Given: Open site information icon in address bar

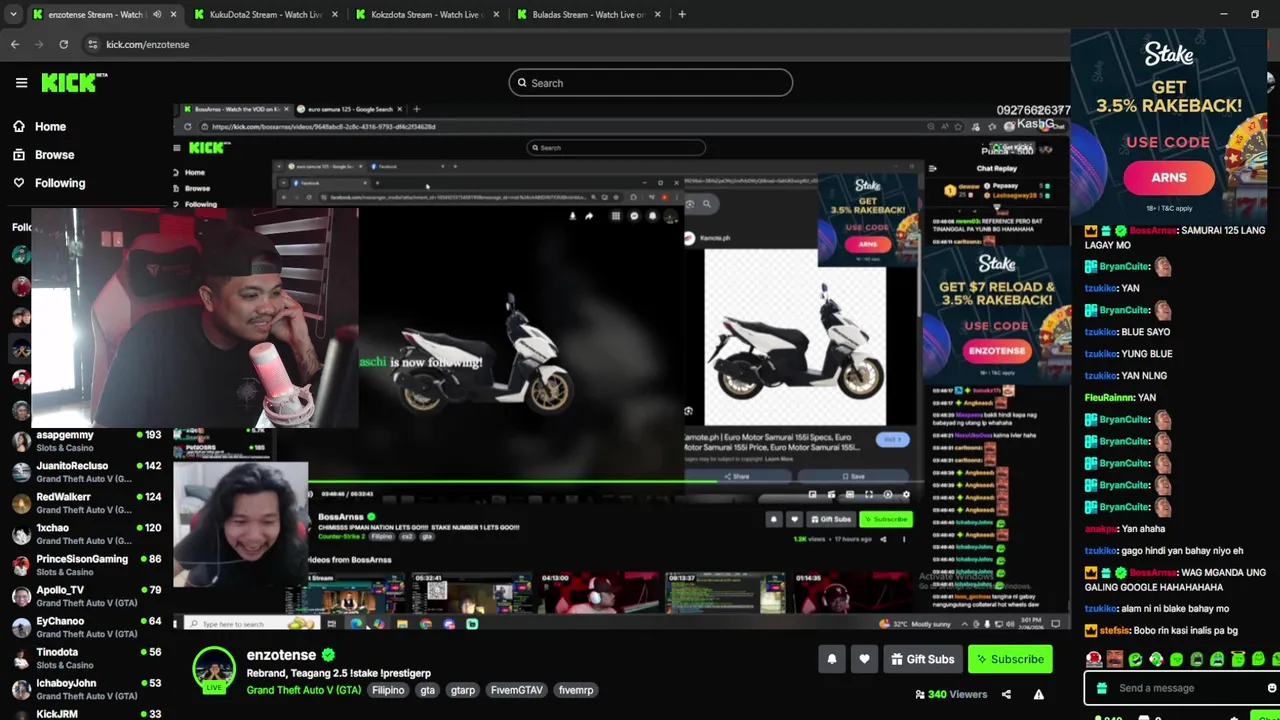Looking at the screenshot, I should point(93,44).
